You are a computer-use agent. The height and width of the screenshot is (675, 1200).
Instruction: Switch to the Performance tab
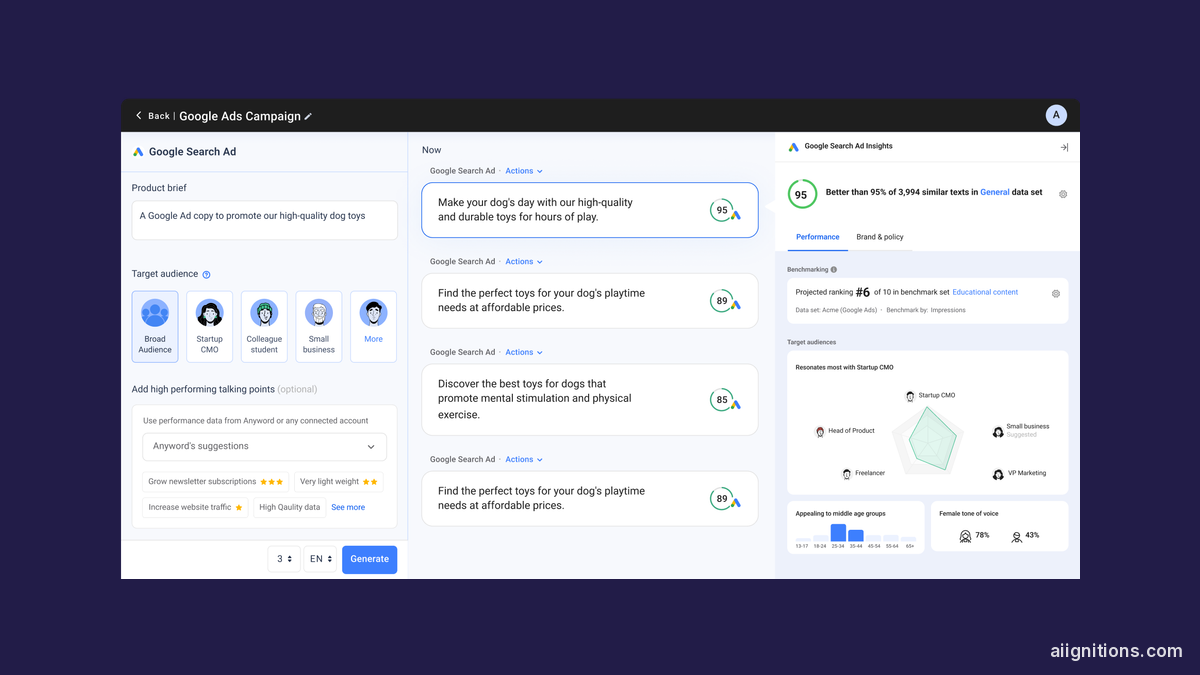[x=817, y=237]
